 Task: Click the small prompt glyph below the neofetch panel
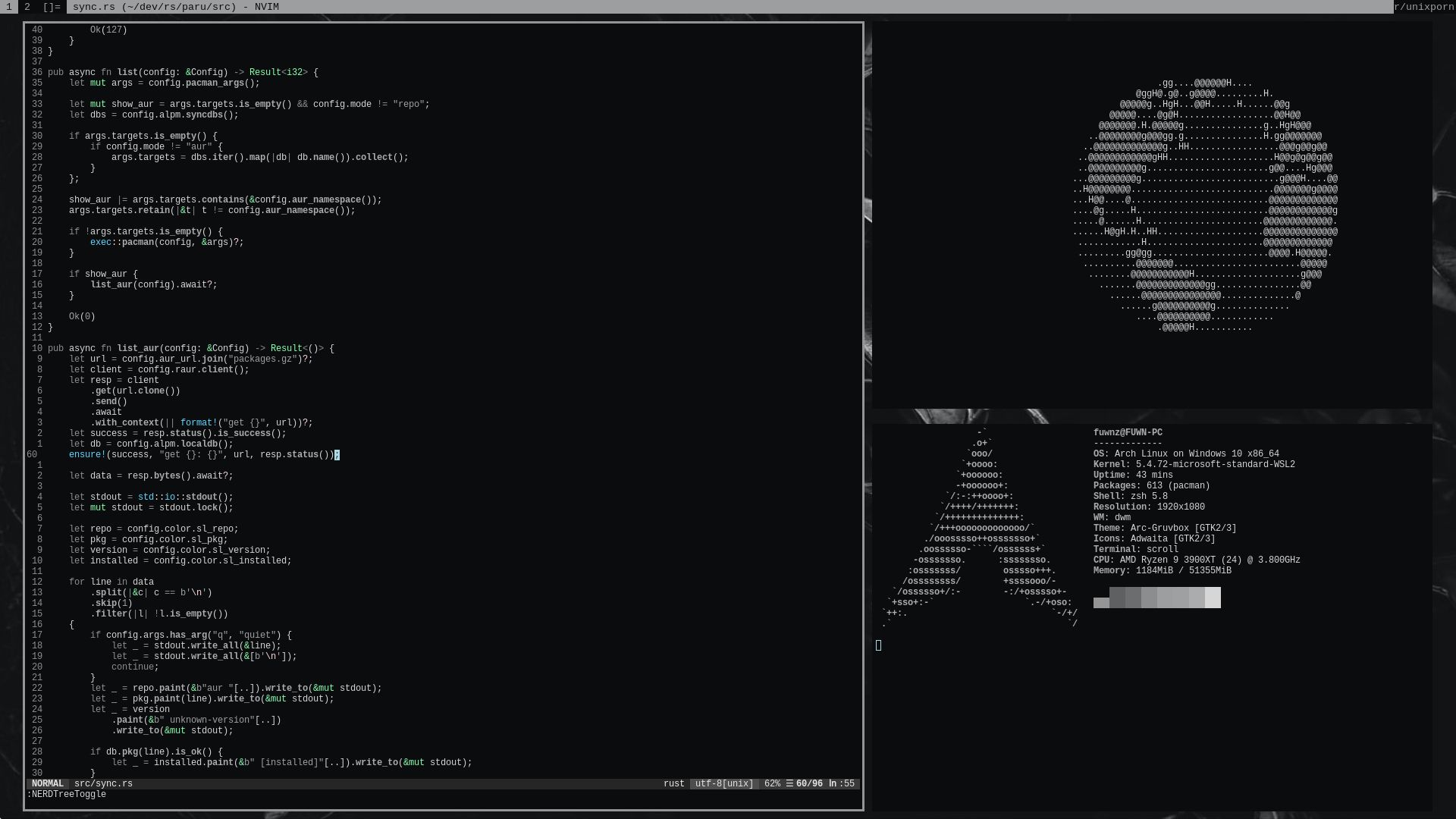[x=879, y=645]
